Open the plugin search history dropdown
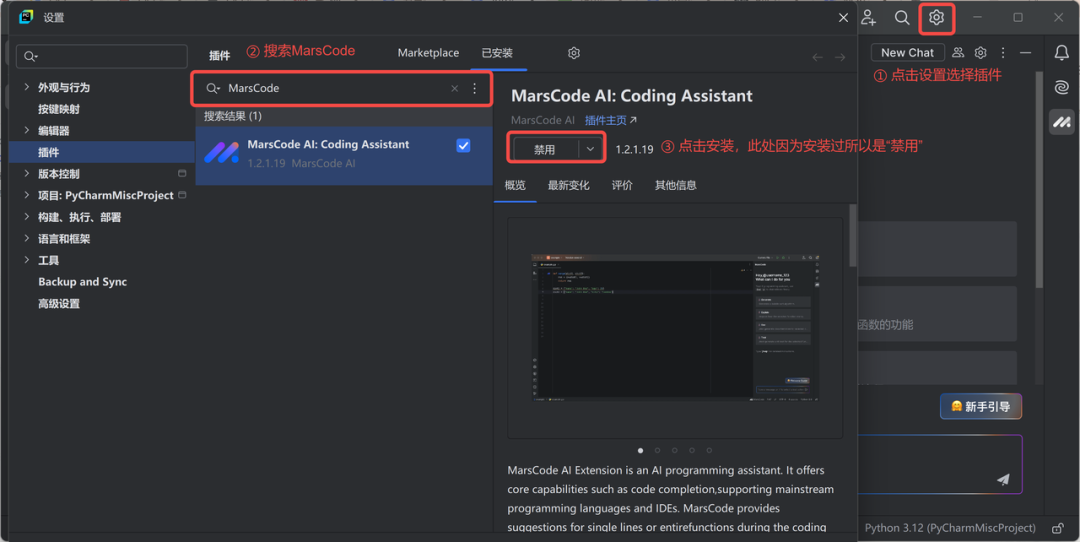This screenshot has height=542, width=1080. point(213,88)
